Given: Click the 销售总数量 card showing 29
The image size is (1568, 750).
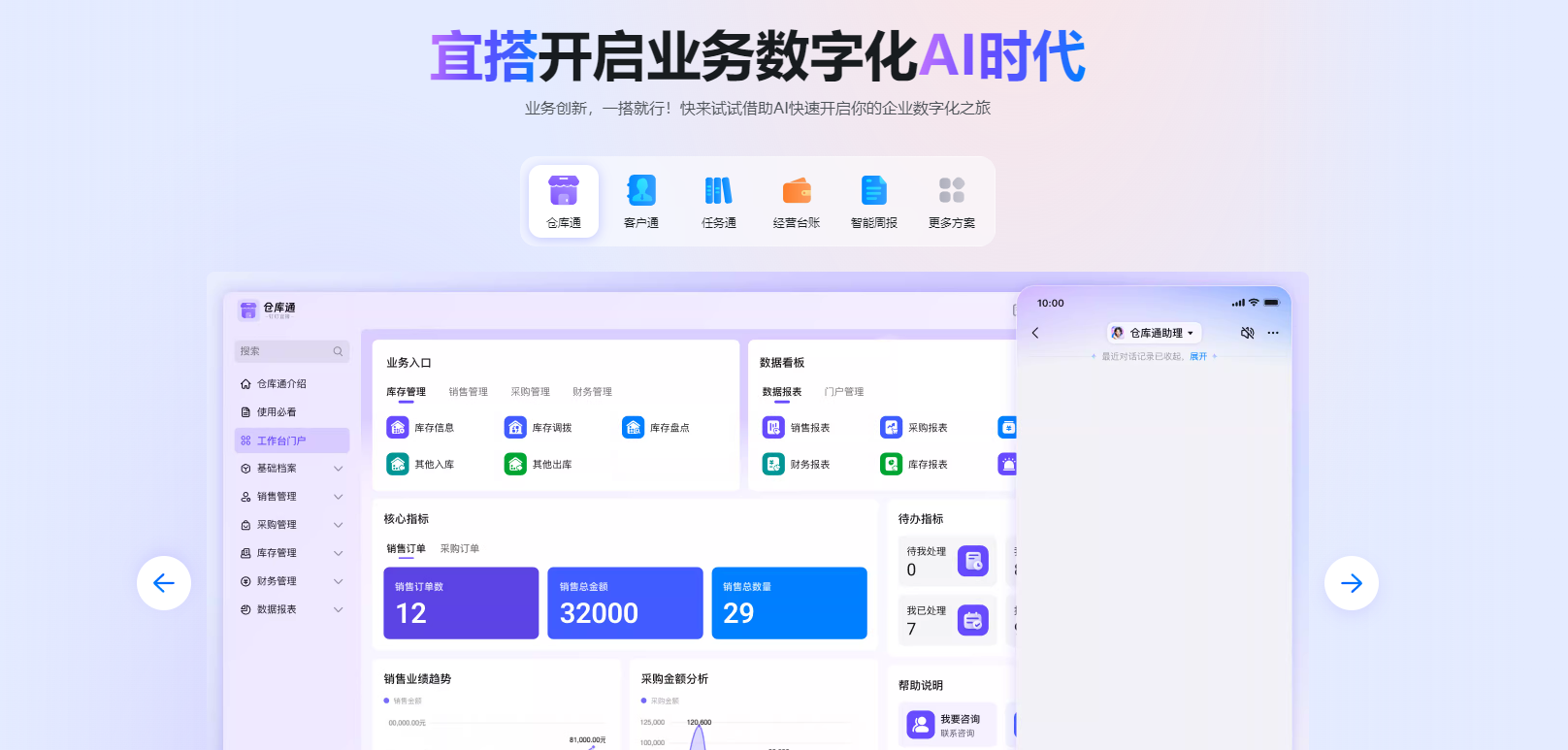Looking at the screenshot, I should tap(790, 603).
